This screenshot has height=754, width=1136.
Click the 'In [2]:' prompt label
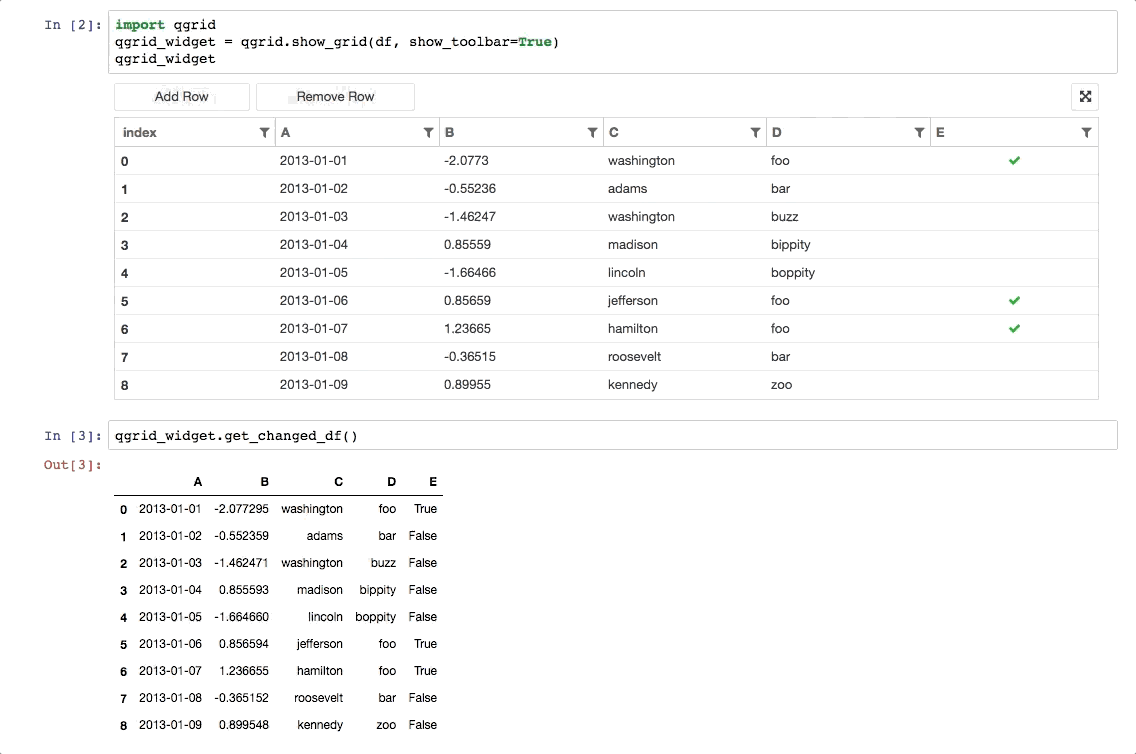[72, 25]
